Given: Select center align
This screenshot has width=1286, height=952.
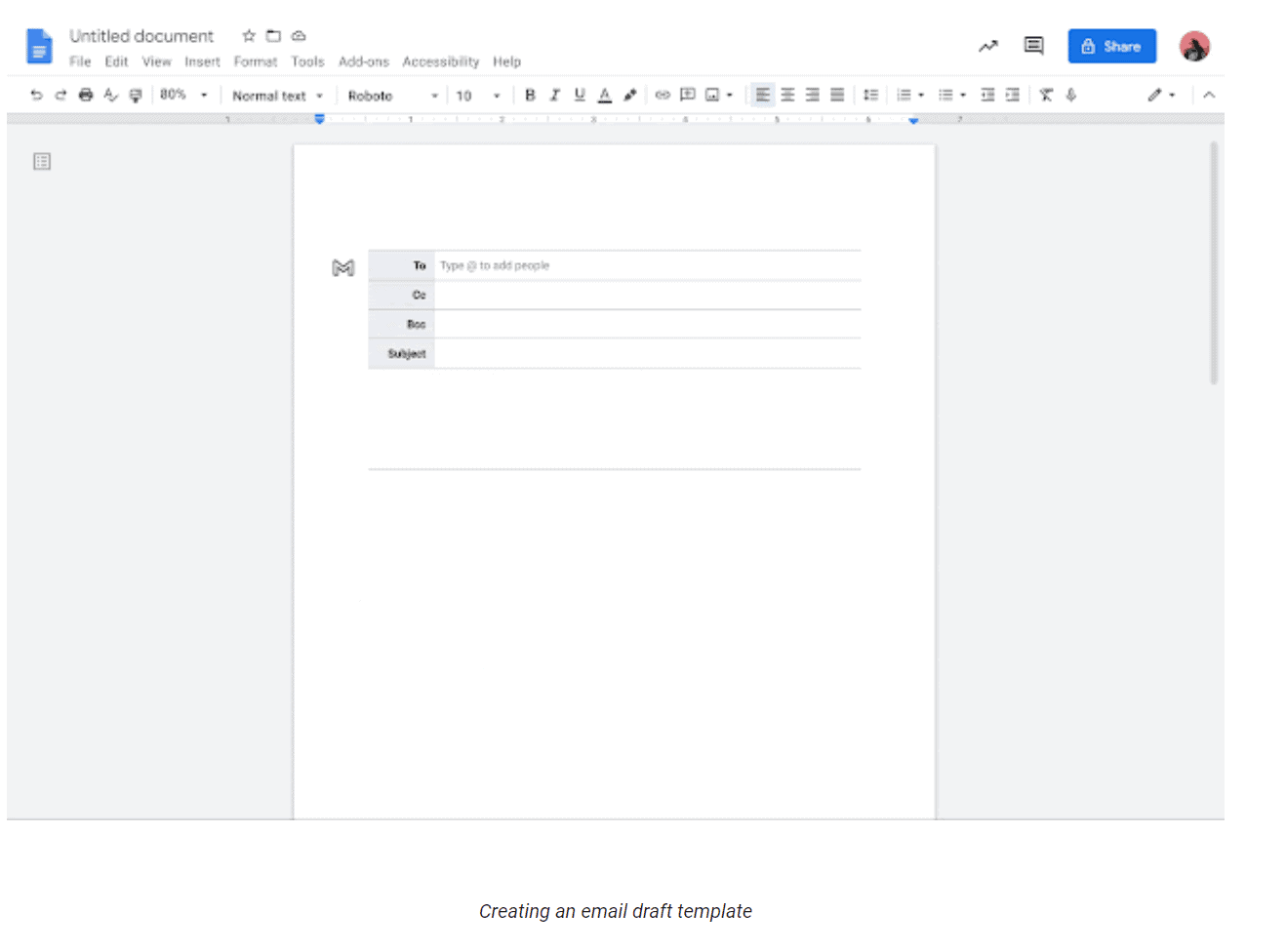Looking at the screenshot, I should point(787,95).
